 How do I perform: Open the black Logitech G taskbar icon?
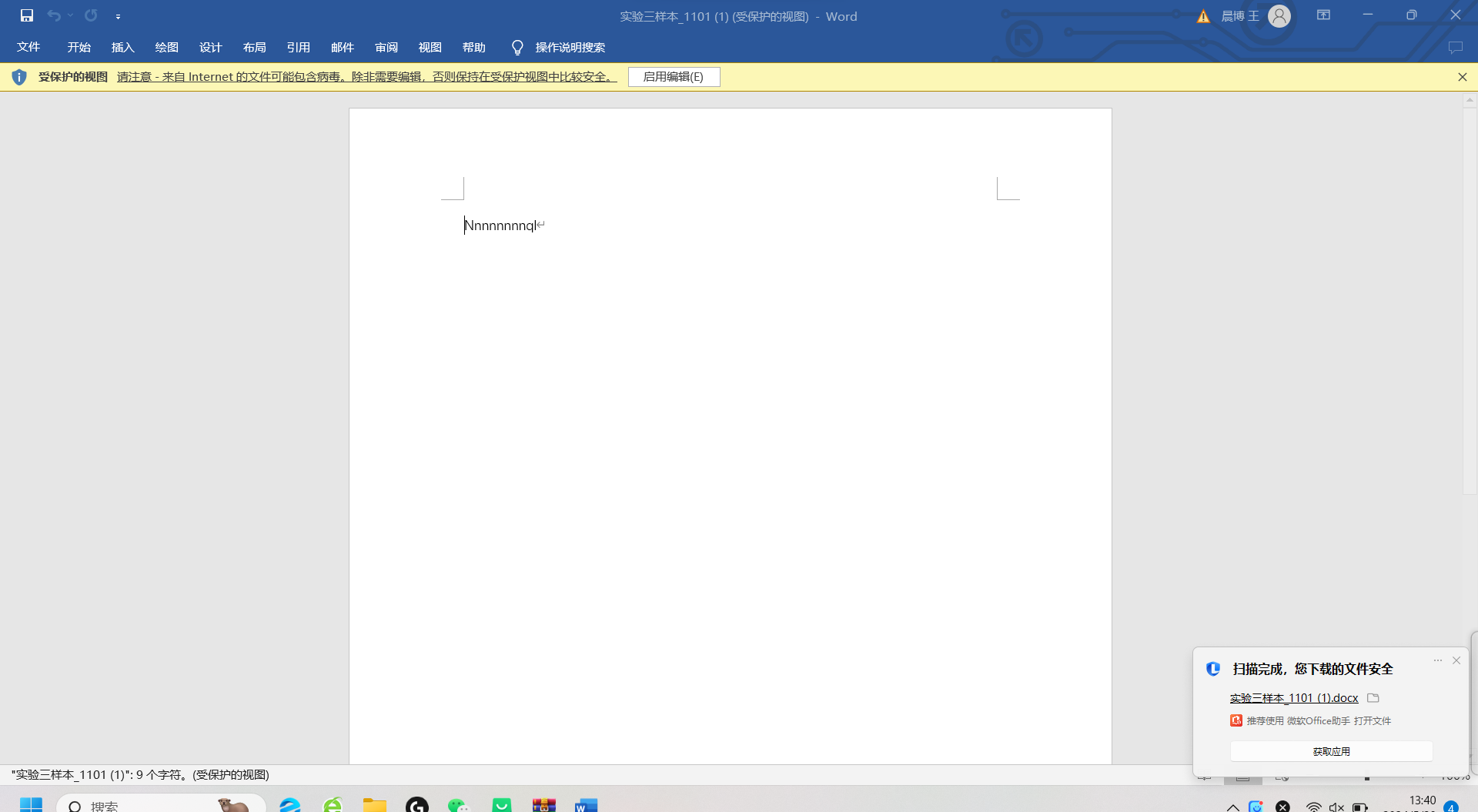click(417, 805)
